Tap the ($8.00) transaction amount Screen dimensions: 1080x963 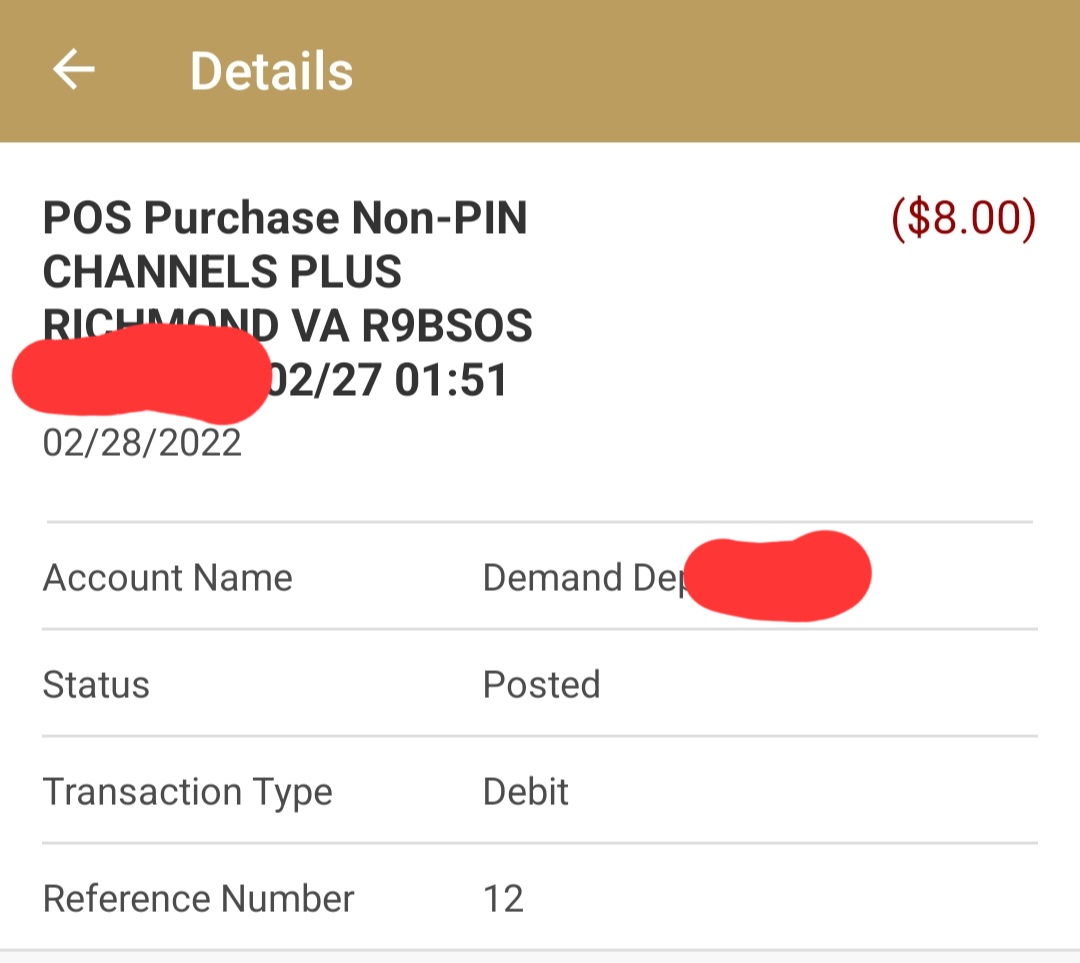click(x=963, y=220)
